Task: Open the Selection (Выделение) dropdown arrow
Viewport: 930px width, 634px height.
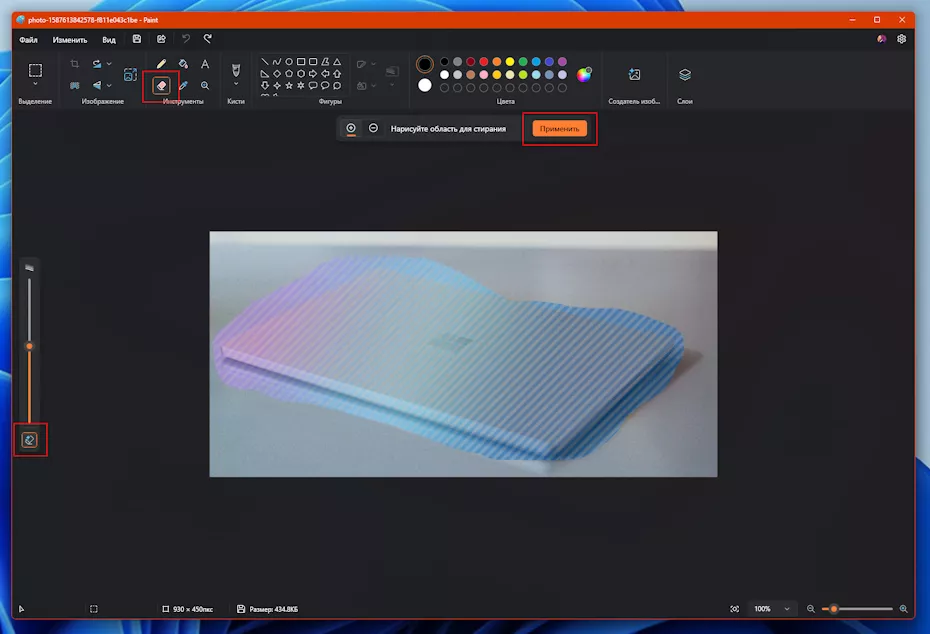Action: coord(35,84)
